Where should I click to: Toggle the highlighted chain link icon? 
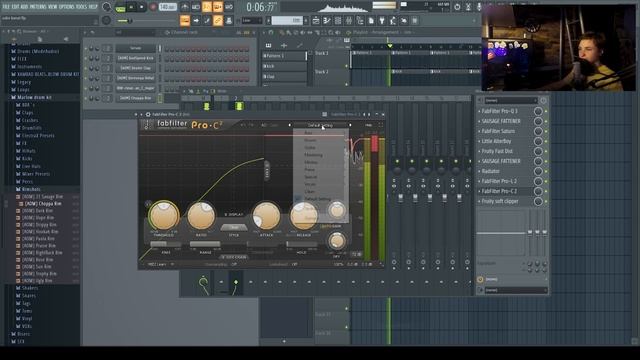(218, 20)
